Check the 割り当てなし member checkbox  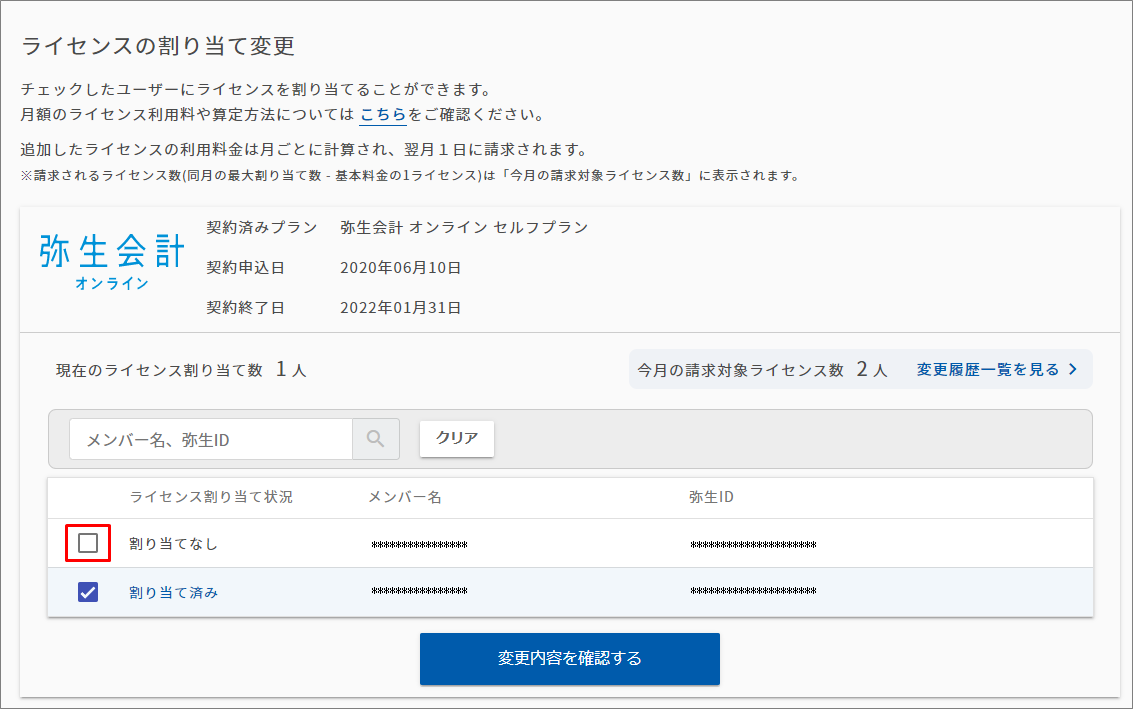(x=88, y=543)
